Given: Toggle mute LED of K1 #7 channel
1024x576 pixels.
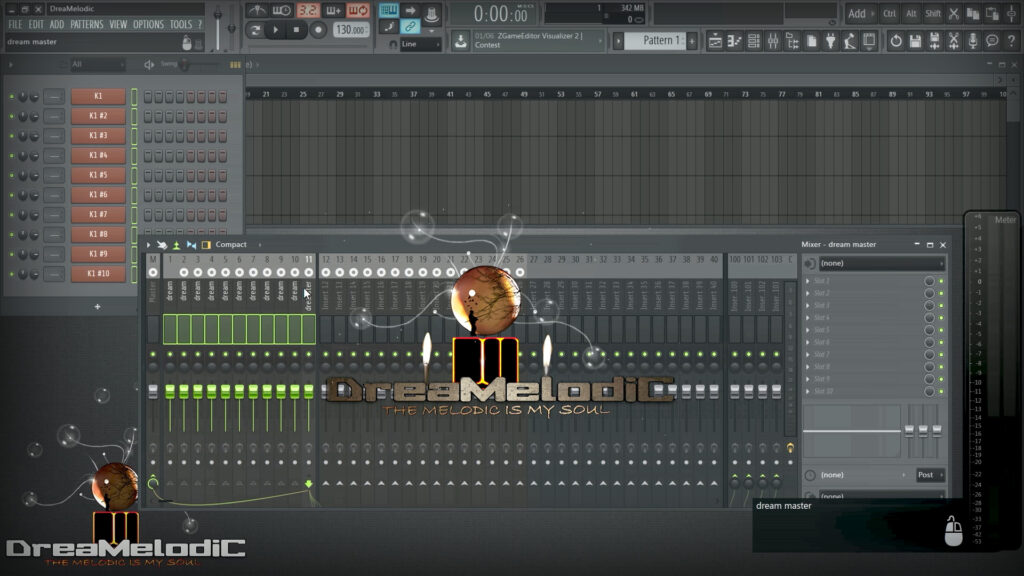Looking at the screenshot, I should [x=12, y=215].
